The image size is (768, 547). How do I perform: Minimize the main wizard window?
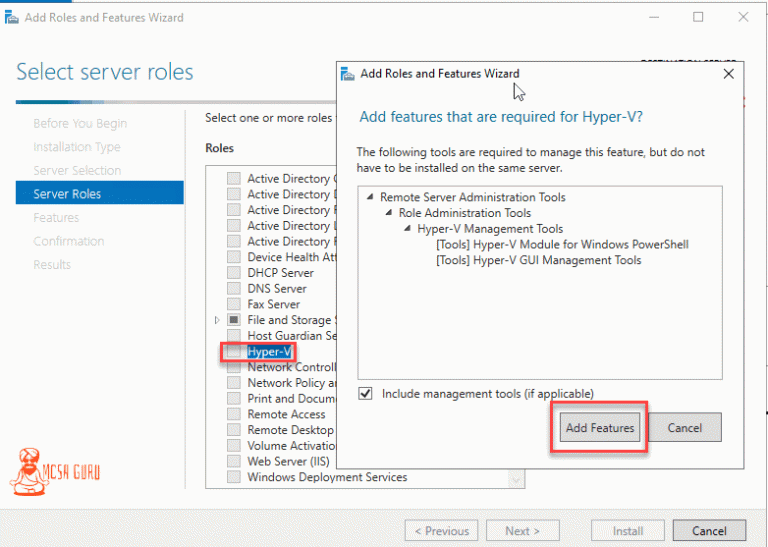(x=654, y=17)
